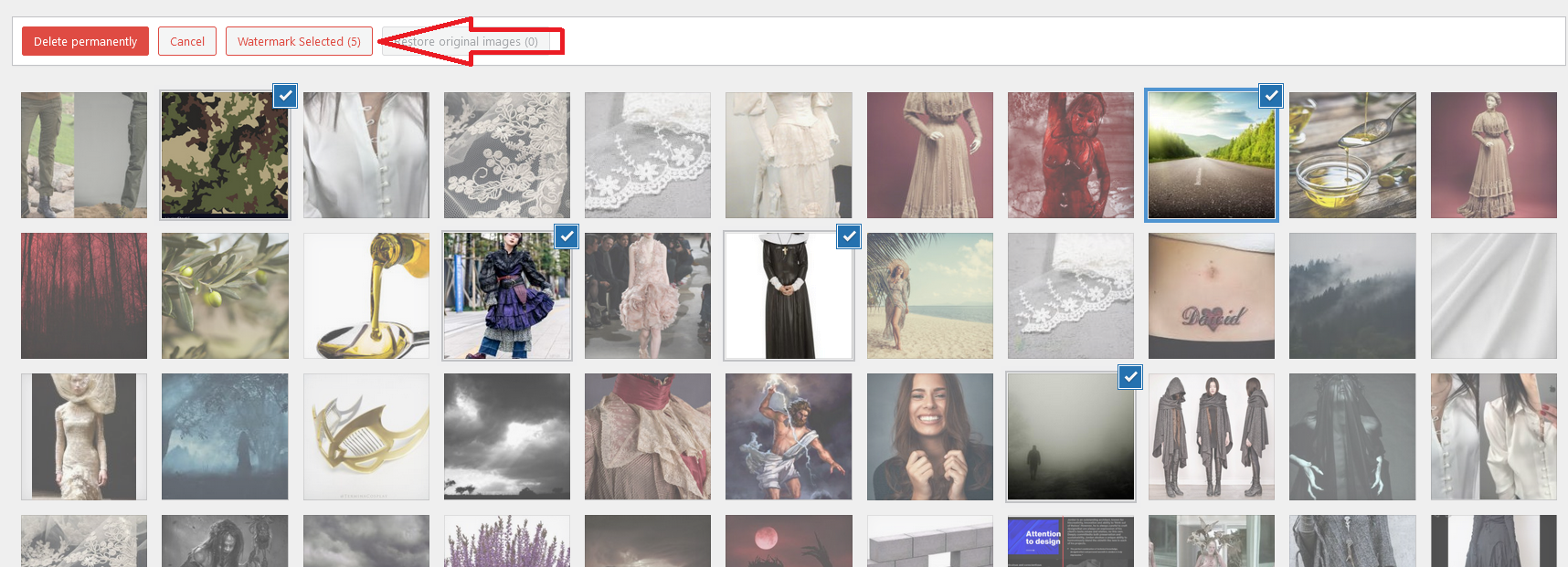The image size is (1568, 567).
Task: Choose the three hooded gray cloaks image
Action: [1212, 436]
